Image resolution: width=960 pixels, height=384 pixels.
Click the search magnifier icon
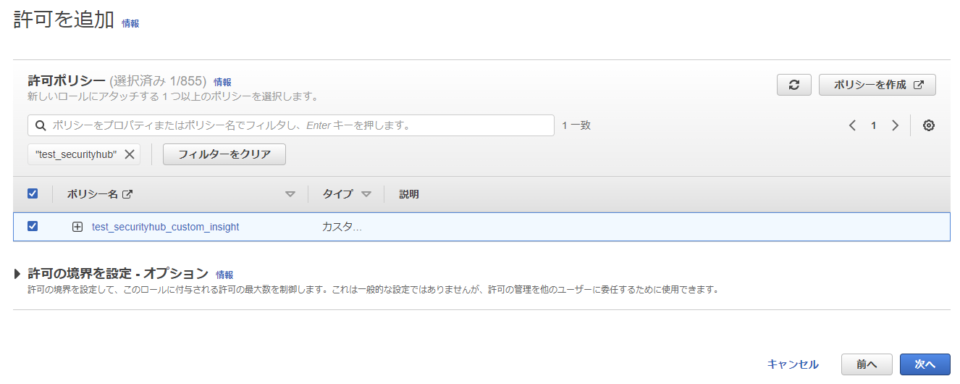pos(40,126)
